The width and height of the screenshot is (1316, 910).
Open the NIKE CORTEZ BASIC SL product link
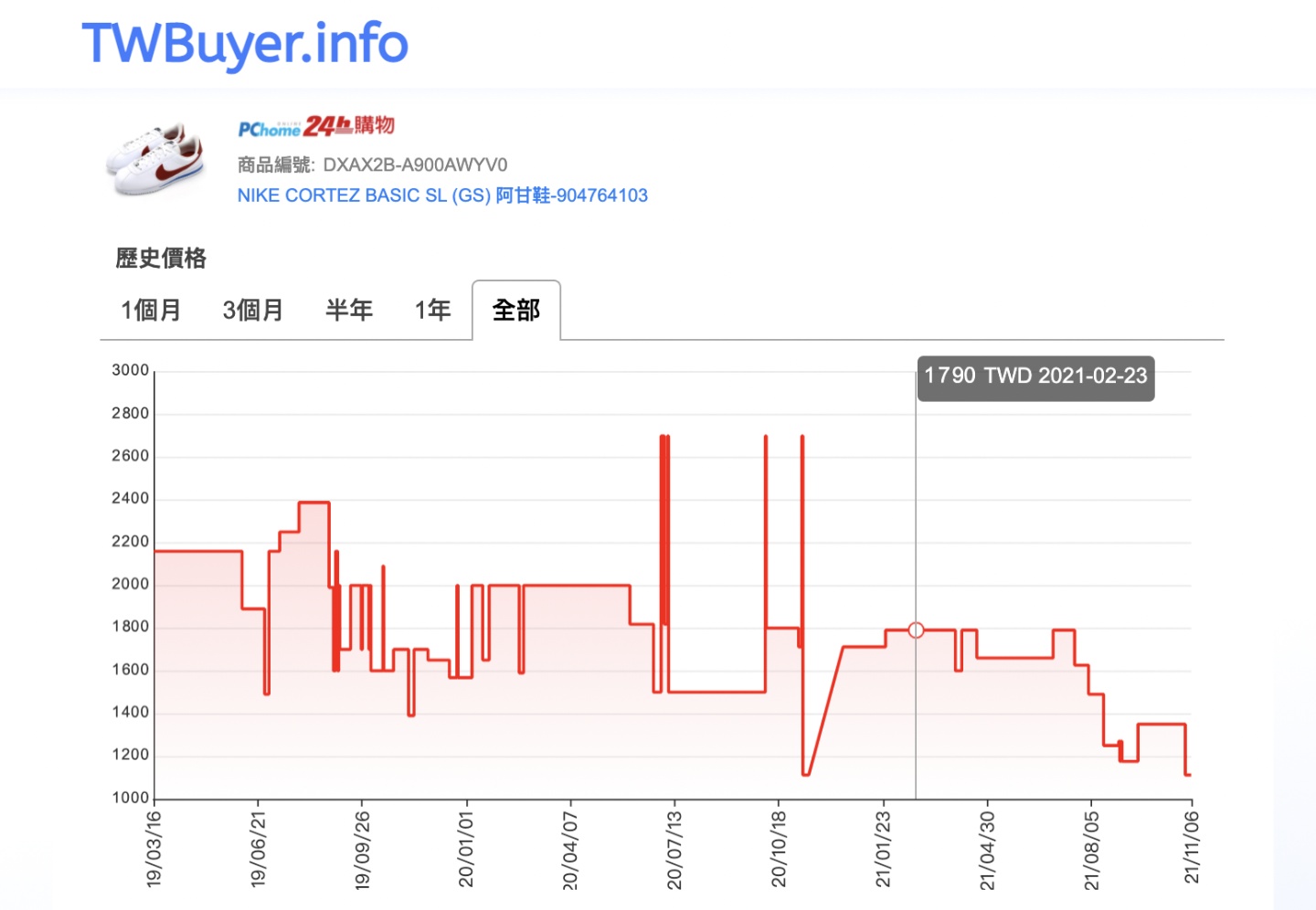[x=441, y=195]
